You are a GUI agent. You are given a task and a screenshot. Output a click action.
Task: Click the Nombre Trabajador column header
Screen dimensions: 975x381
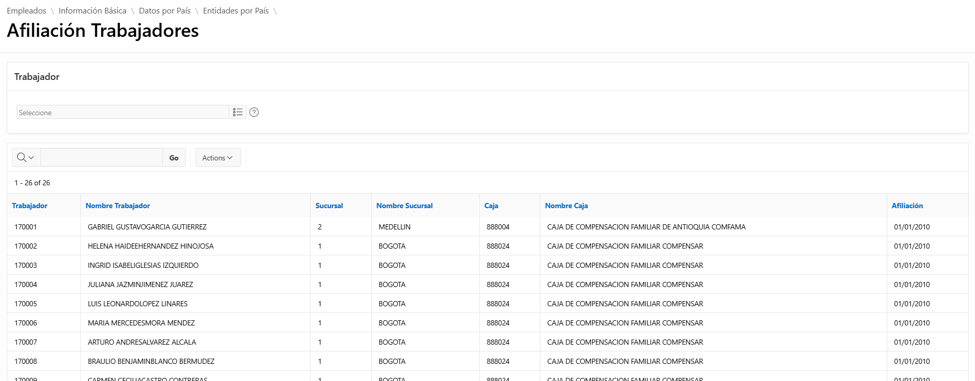point(118,206)
